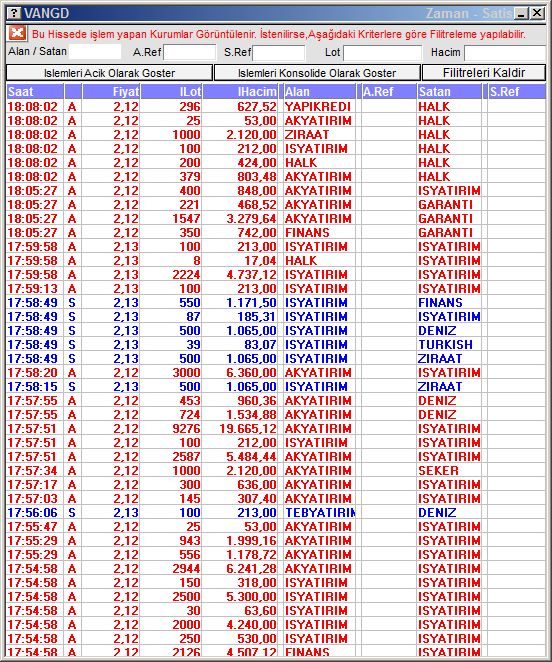Click 'Islemleri Acik Olarak Goster' button

coord(109,73)
